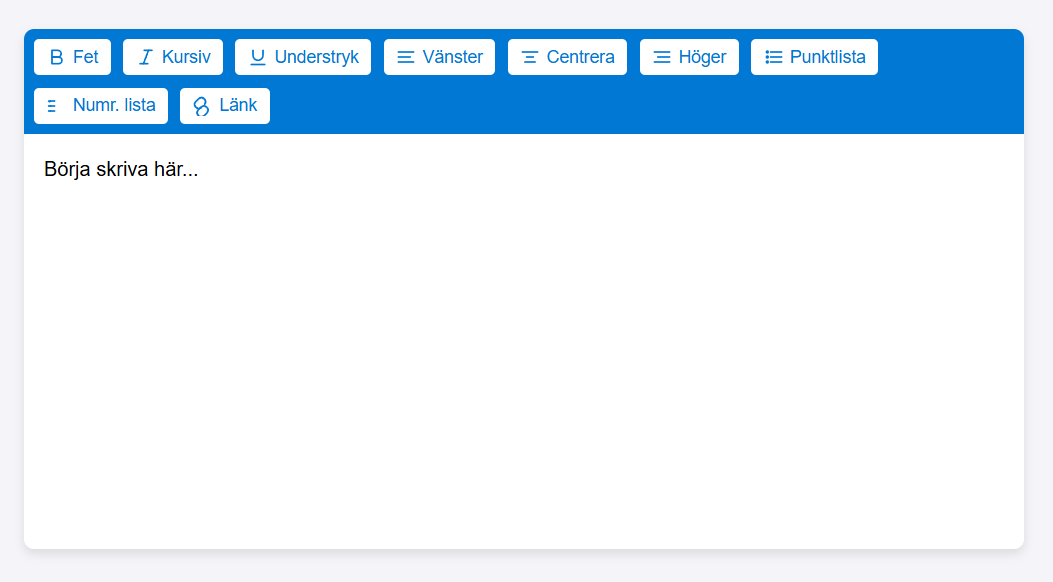Select the center align lines icon
The width and height of the screenshot is (1053, 582).
[530, 57]
